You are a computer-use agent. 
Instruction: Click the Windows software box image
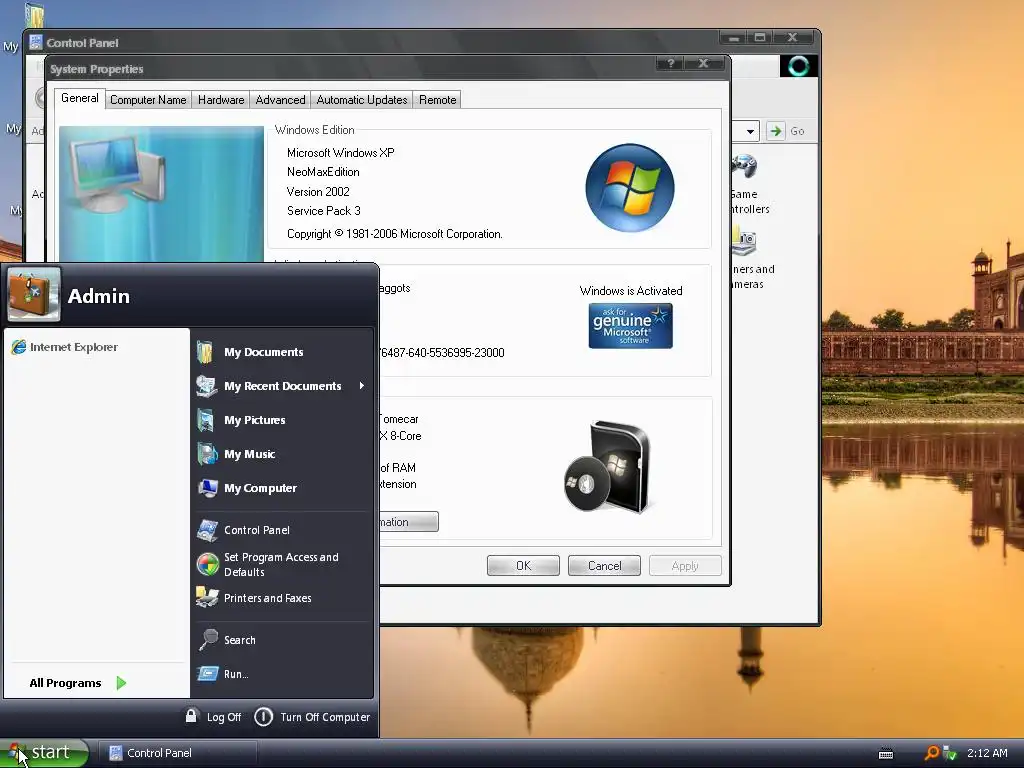click(x=607, y=467)
